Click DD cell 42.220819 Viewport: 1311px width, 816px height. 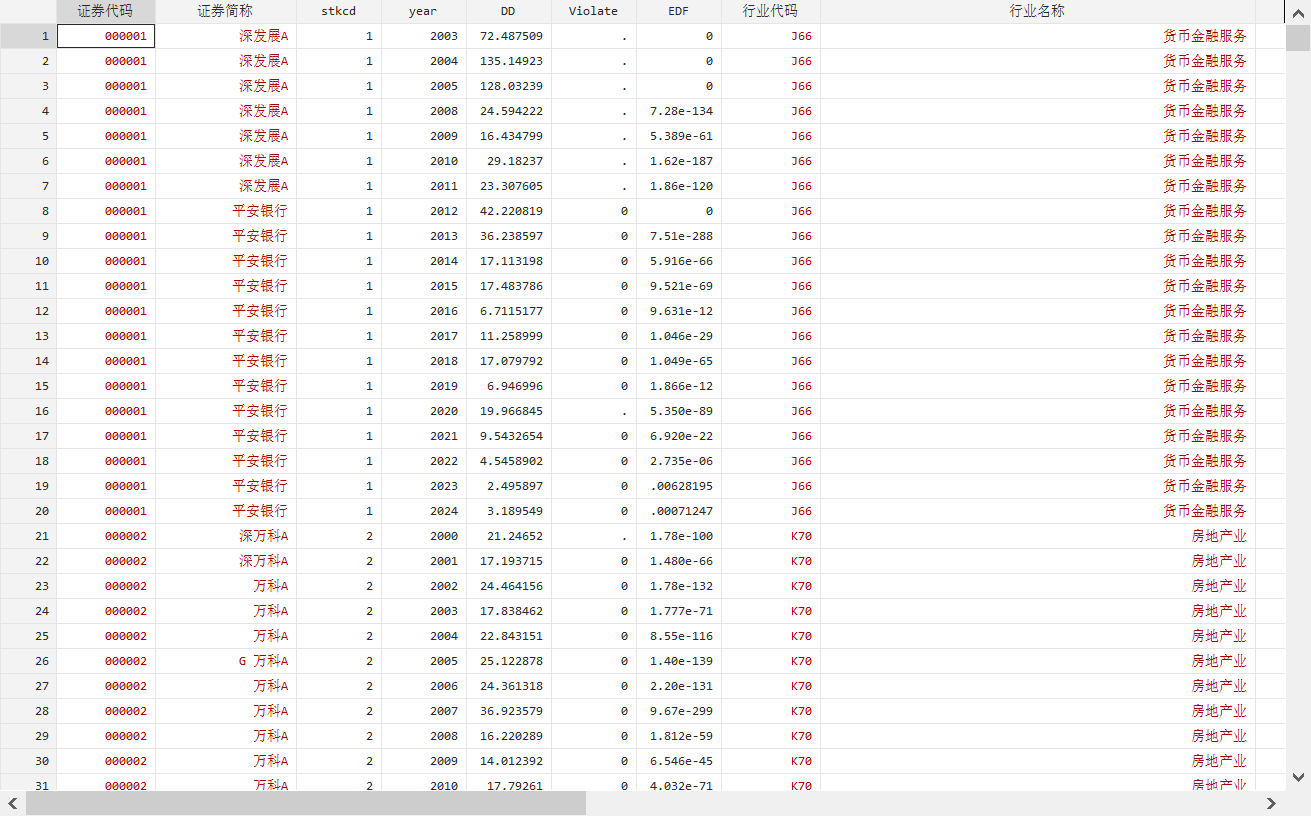coord(511,211)
